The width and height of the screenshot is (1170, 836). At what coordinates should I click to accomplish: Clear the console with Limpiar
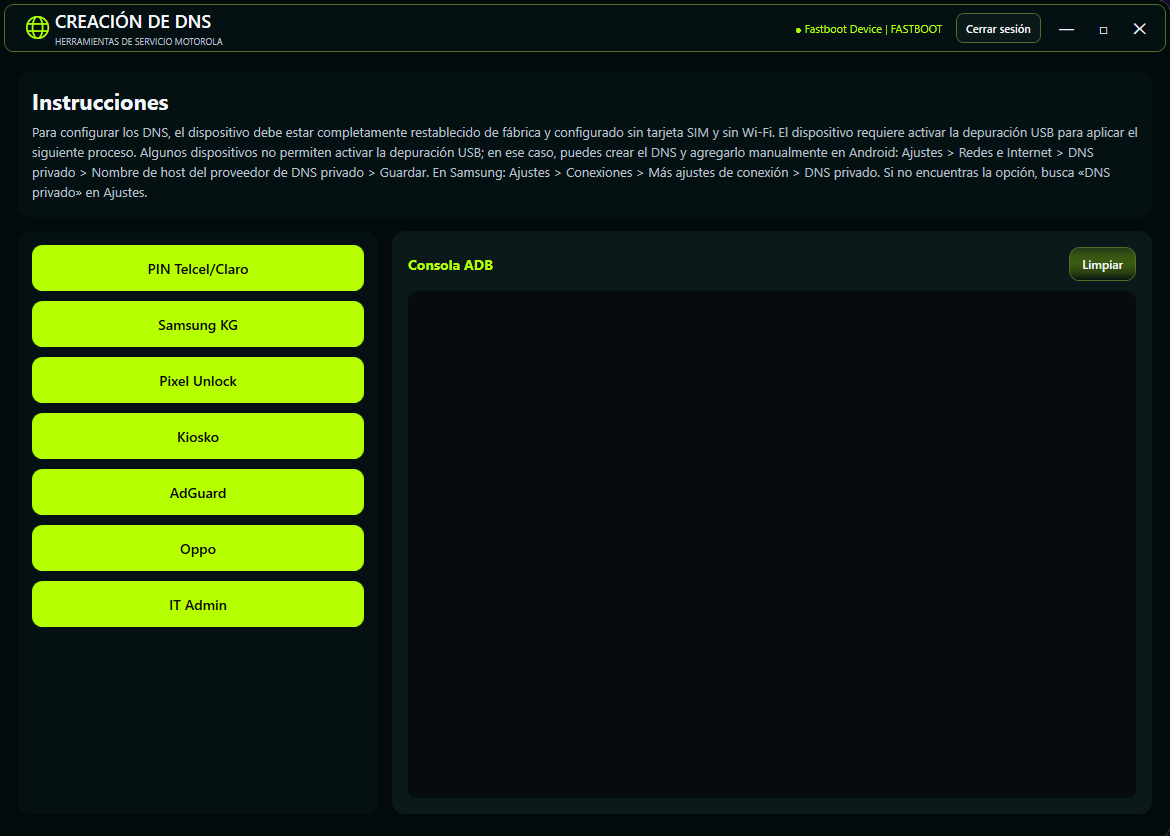pyautogui.click(x=1102, y=264)
